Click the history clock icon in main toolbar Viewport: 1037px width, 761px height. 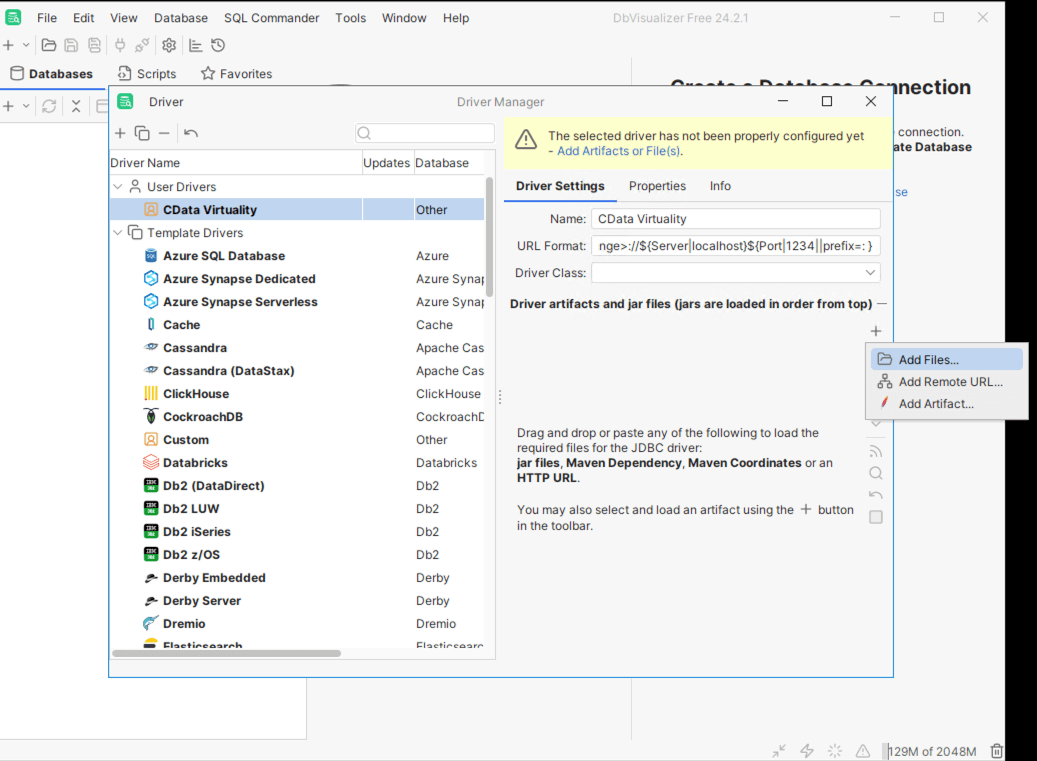click(218, 45)
